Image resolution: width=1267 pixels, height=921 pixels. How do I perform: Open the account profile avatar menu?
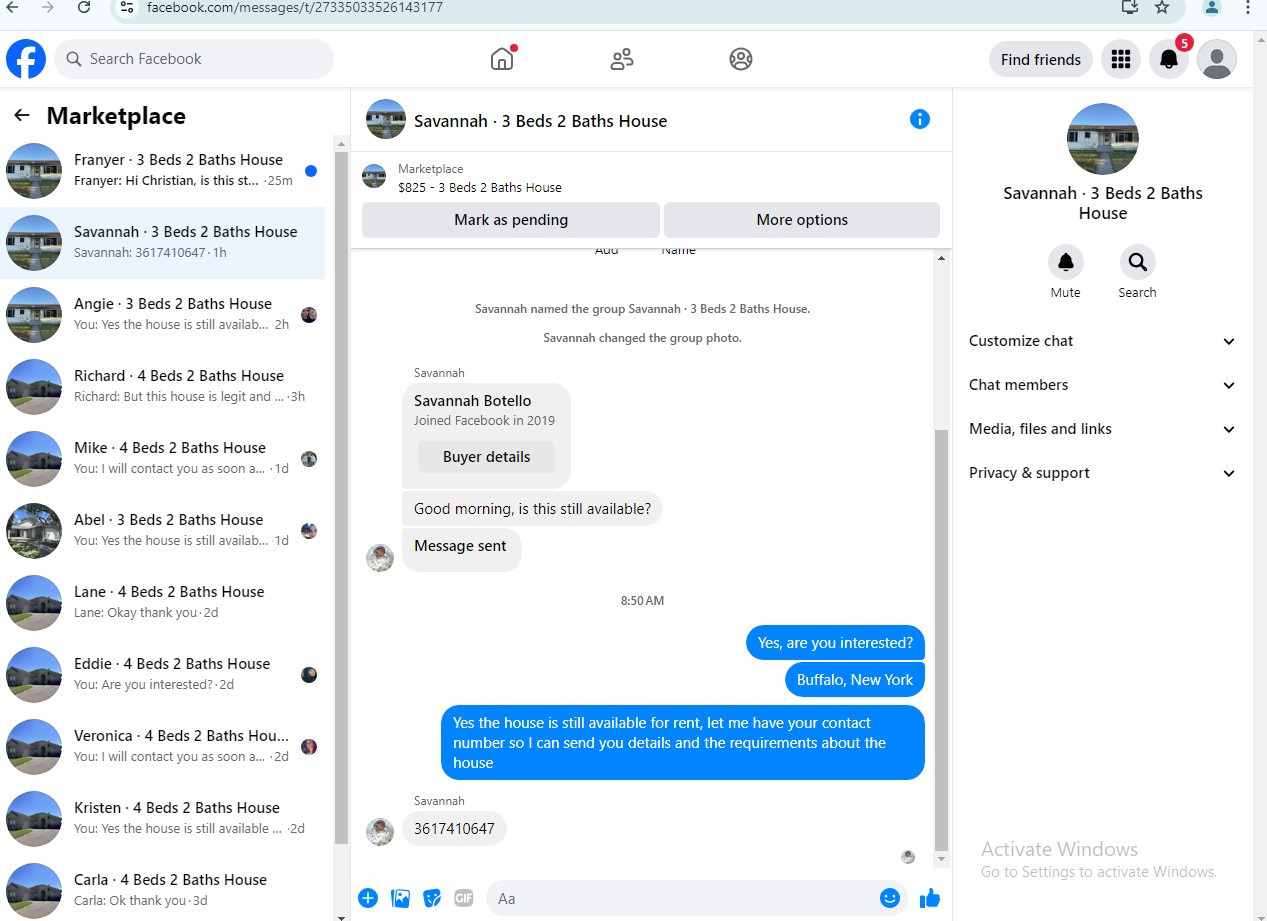[x=1217, y=59]
